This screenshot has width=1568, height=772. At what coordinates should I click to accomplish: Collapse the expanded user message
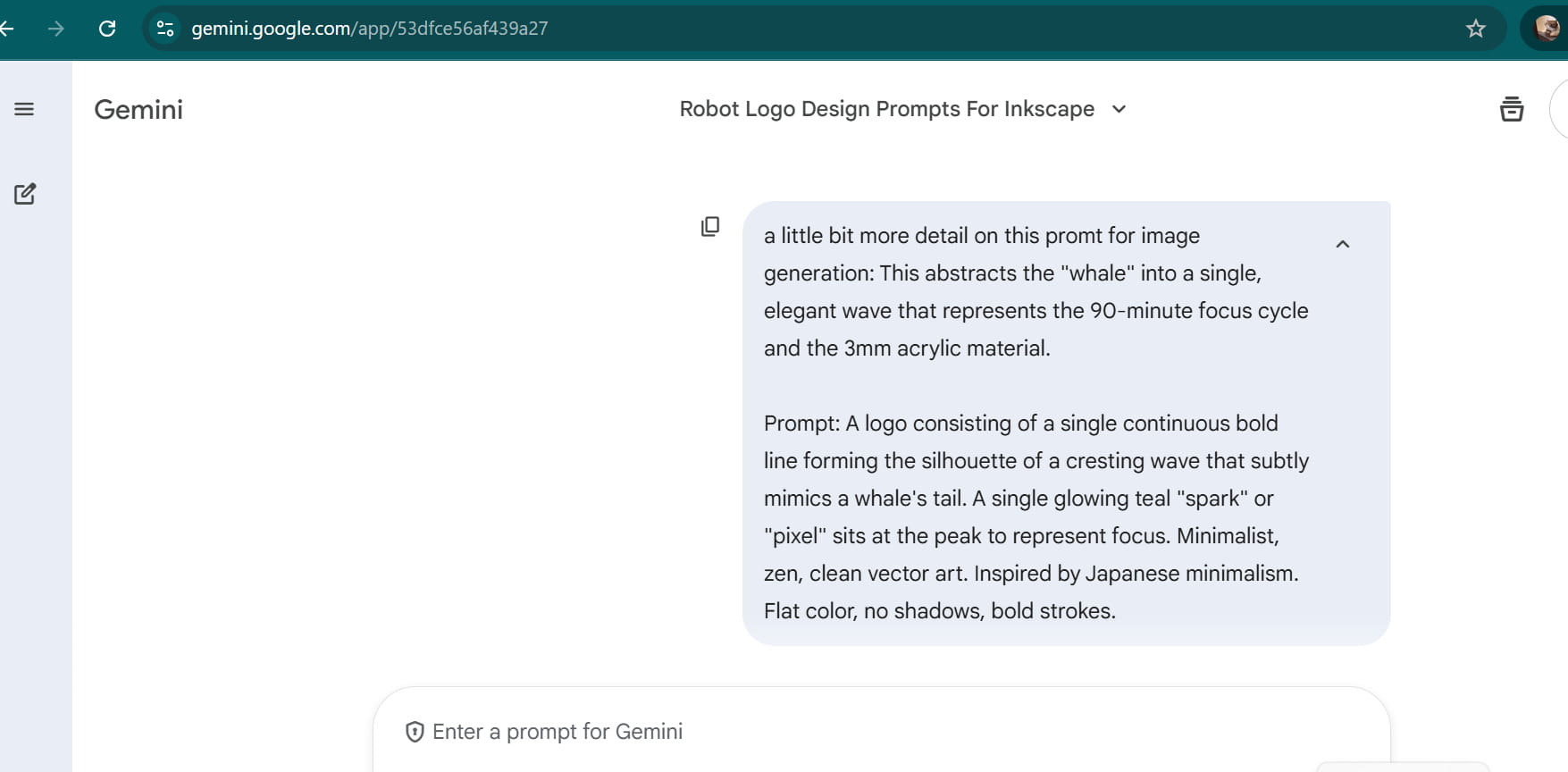(x=1342, y=244)
